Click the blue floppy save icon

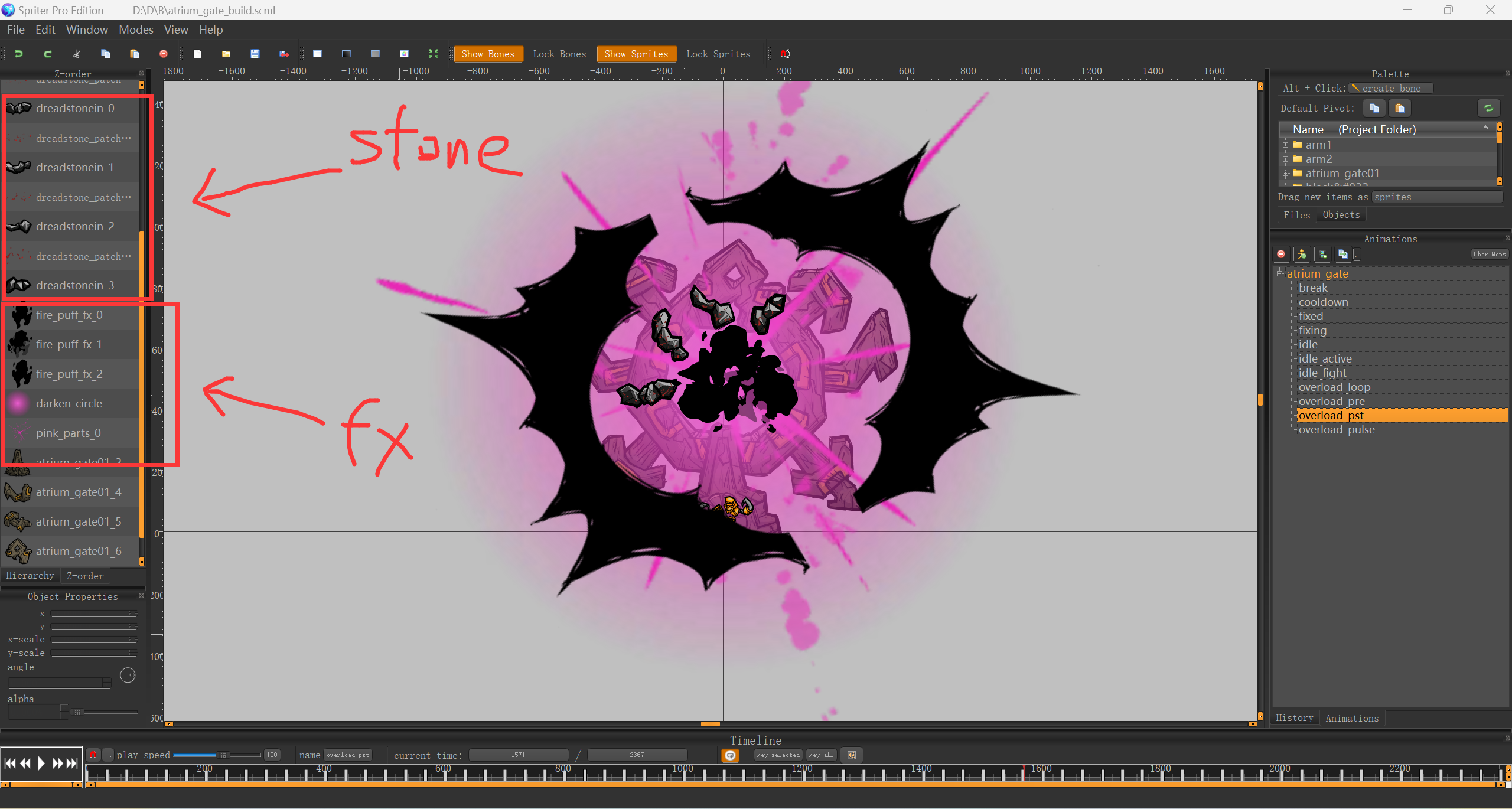coord(255,54)
